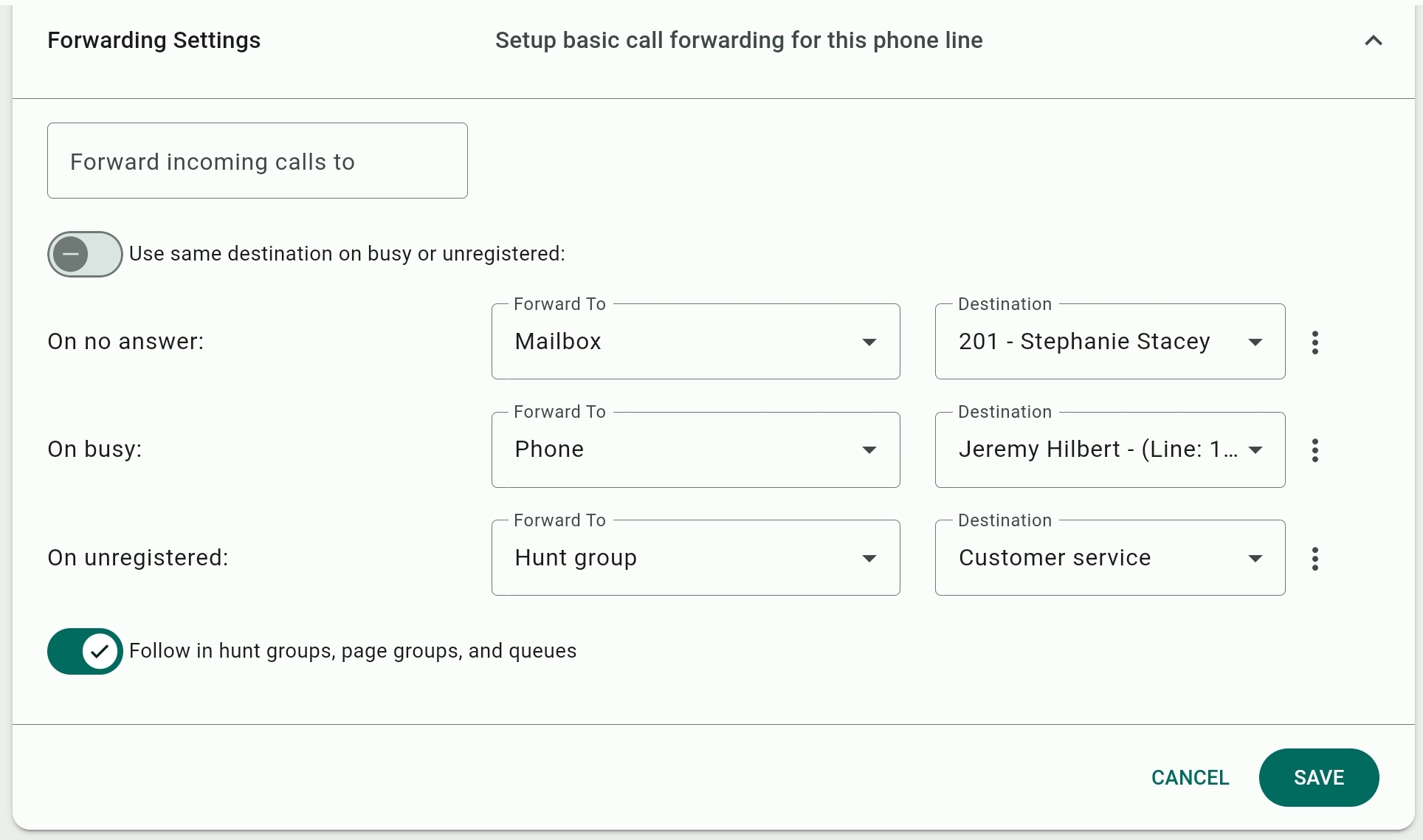Click the Mailbox dropdown arrow icon

[x=869, y=342]
